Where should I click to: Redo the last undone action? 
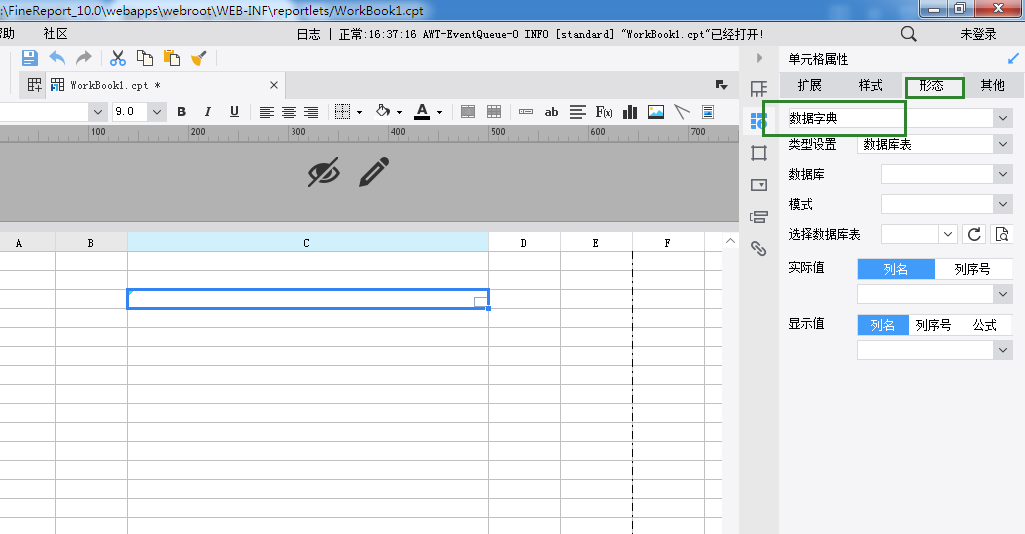(84, 58)
